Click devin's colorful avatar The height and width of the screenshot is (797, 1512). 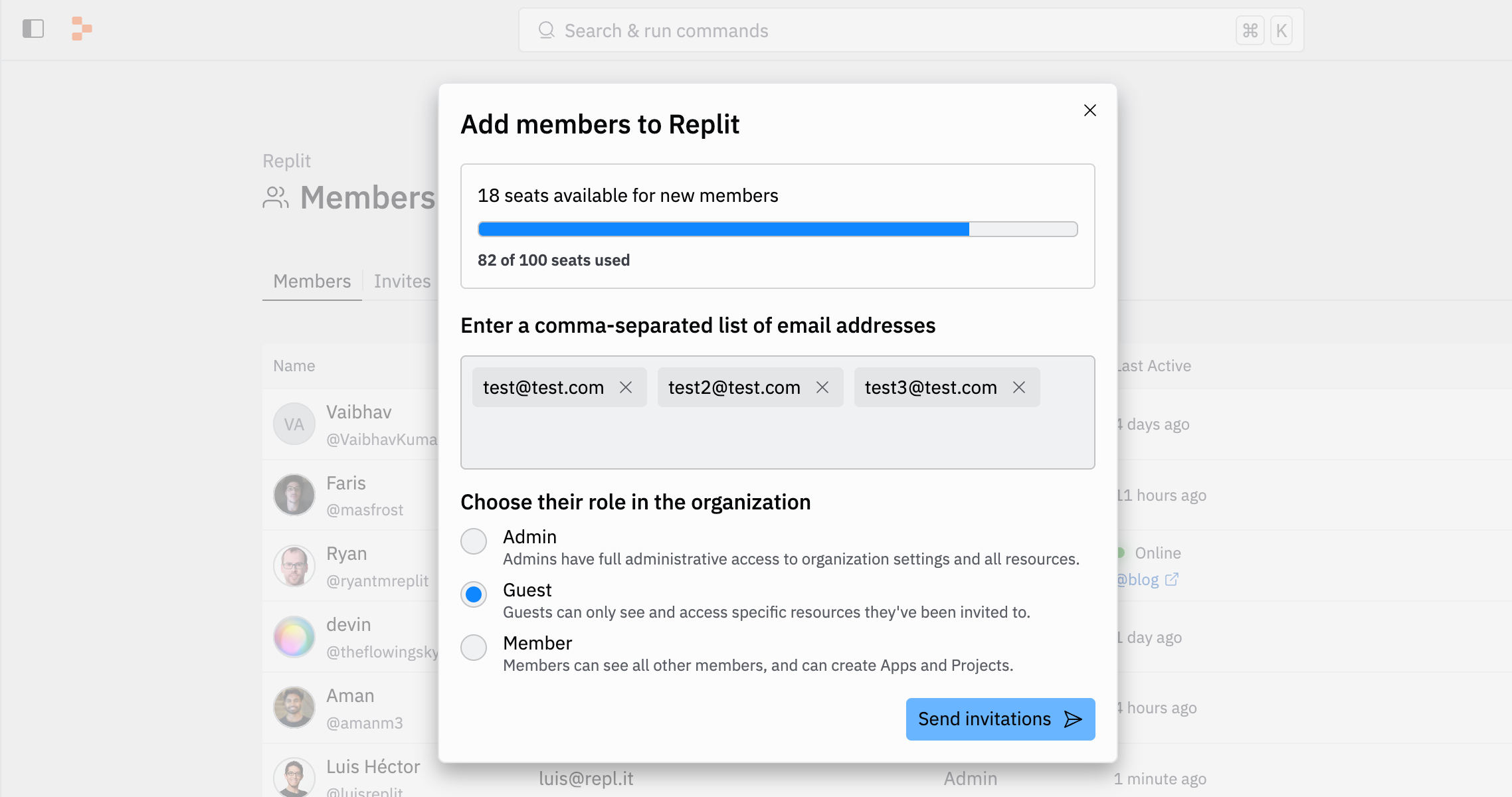click(294, 638)
